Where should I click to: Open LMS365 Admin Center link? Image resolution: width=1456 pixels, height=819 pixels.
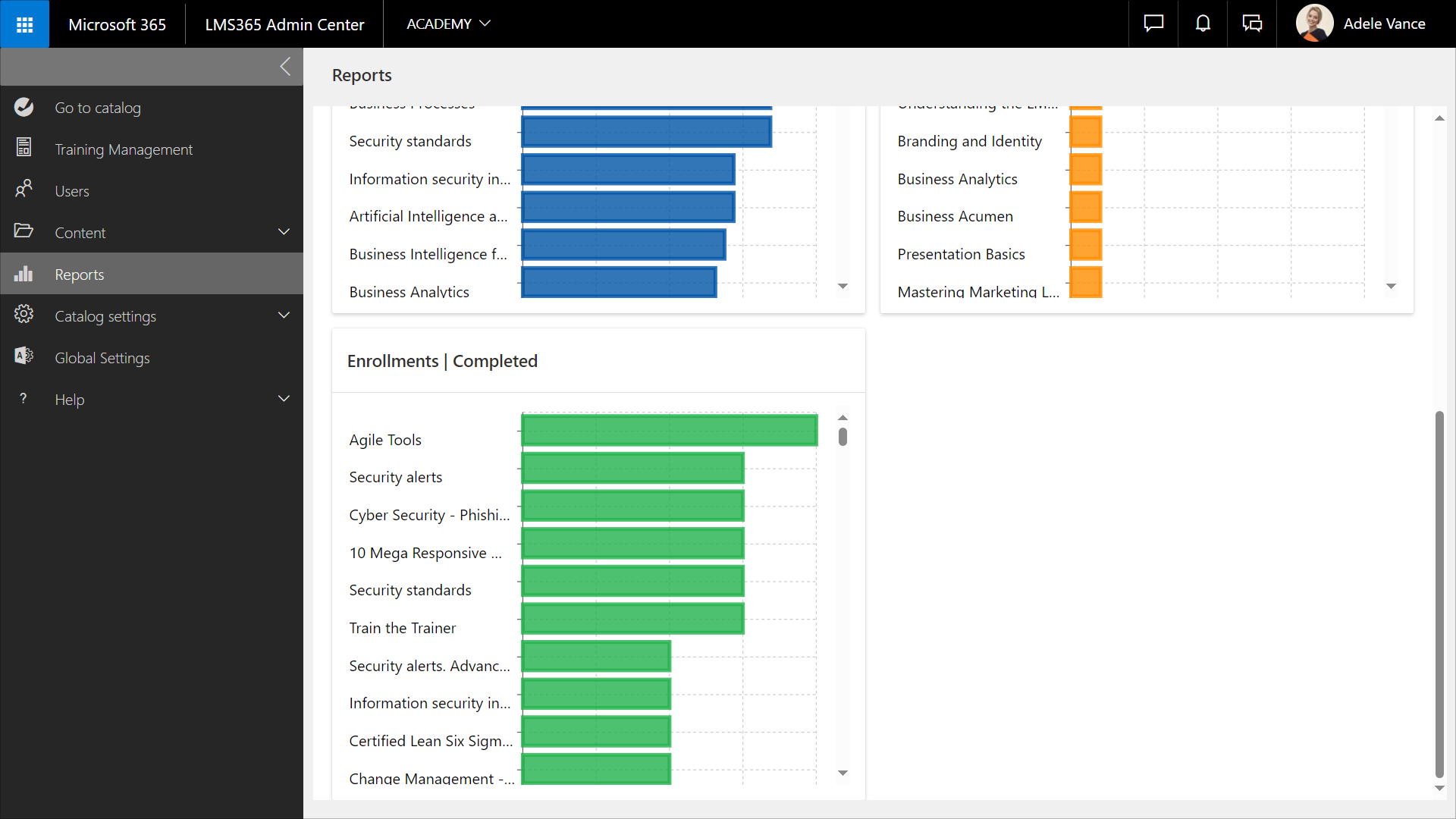(x=284, y=24)
